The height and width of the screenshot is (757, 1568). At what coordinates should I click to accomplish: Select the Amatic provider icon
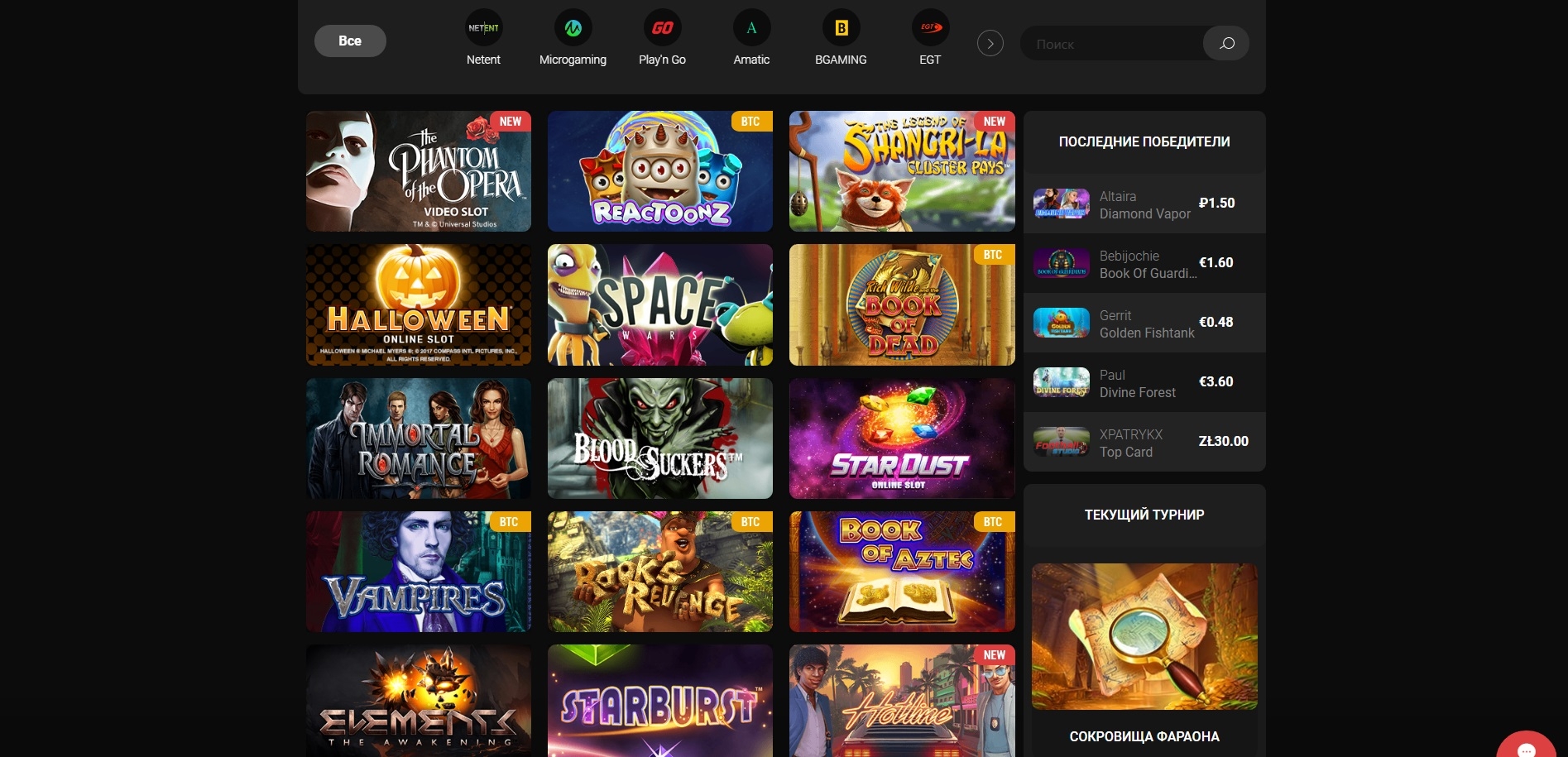pyautogui.click(x=751, y=28)
